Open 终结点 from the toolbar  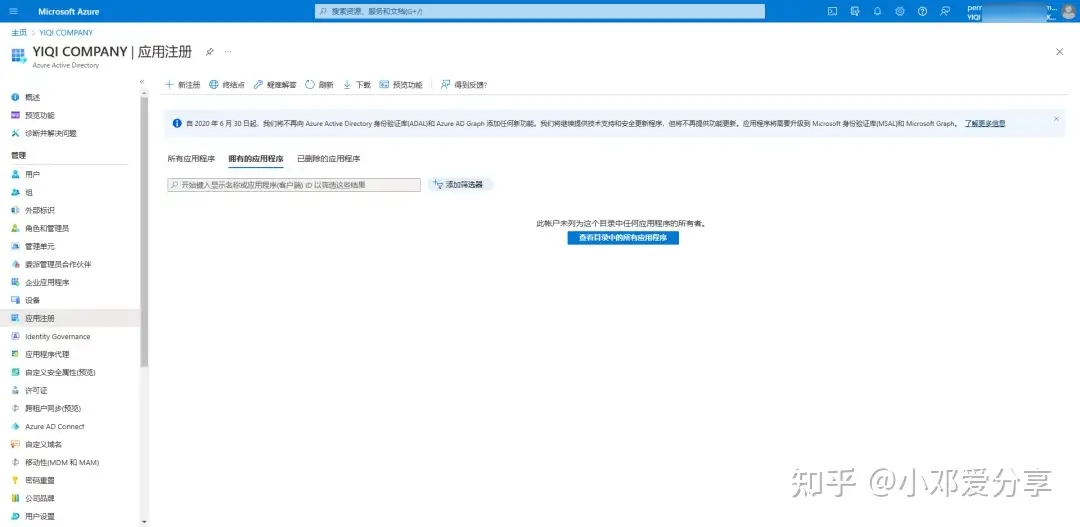pyautogui.click(x=227, y=85)
